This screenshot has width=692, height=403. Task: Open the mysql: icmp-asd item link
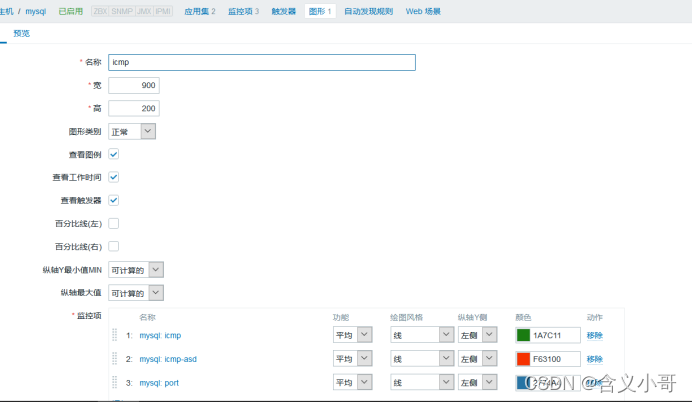[168, 359]
